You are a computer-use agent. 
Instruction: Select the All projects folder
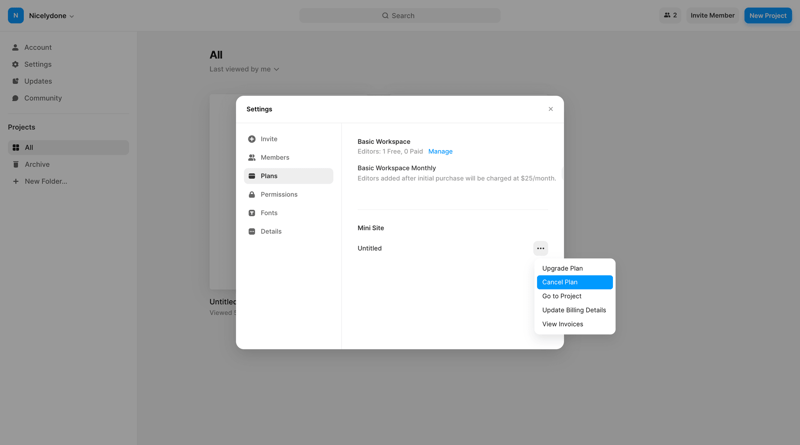(x=68, y=147)
